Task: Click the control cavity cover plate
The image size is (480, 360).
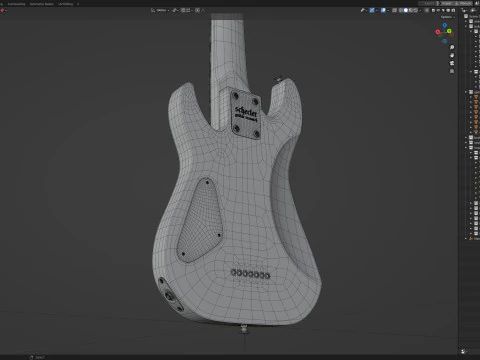Action: [199, 220]
